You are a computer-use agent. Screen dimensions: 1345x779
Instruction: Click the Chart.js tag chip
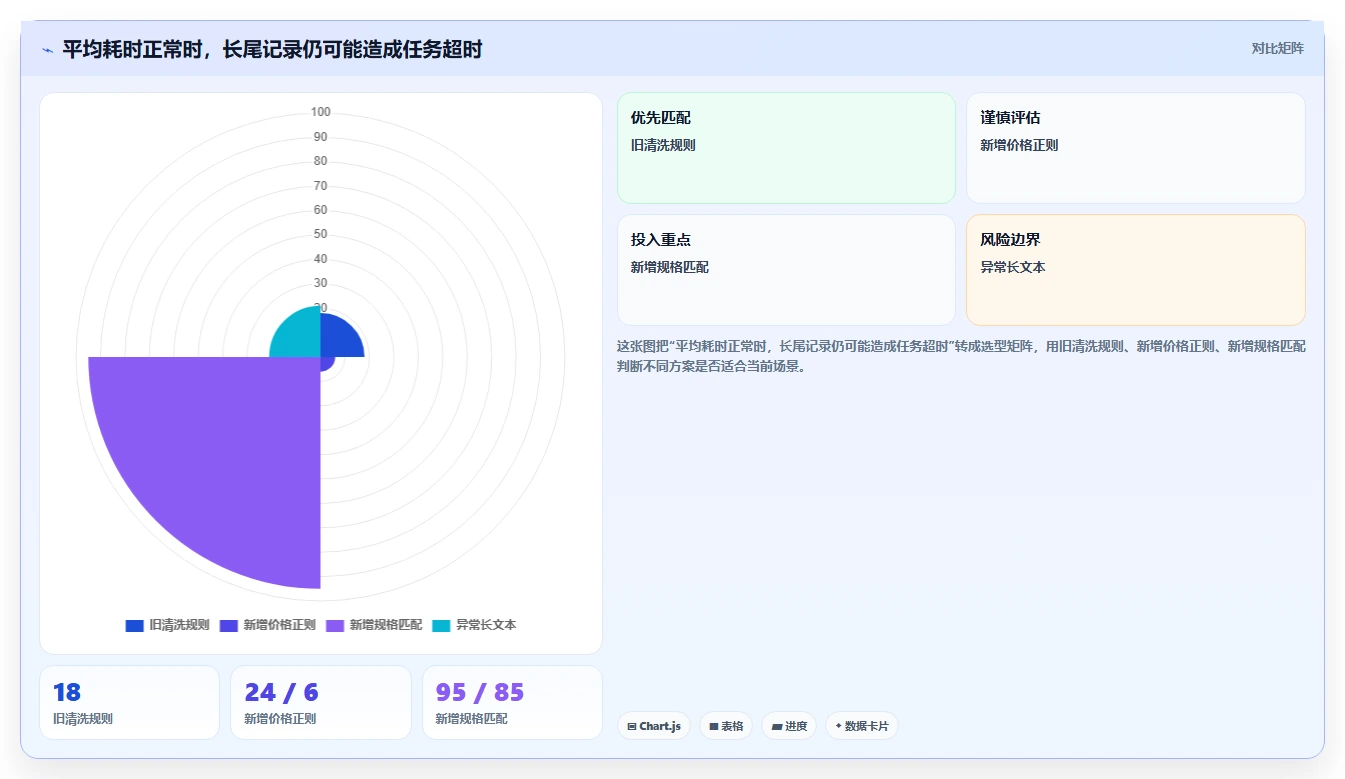pyautogui.click(x=654, y=726)
